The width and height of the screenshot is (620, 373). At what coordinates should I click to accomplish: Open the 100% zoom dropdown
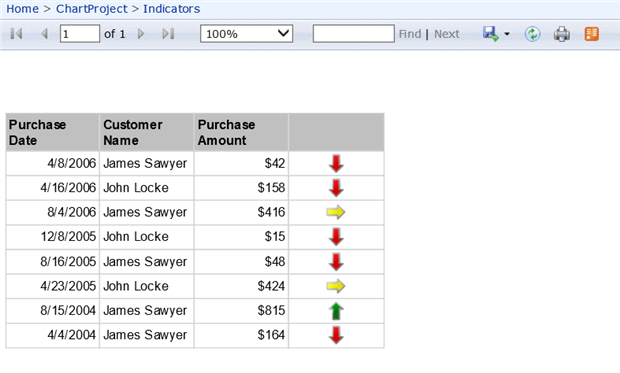coord(246,34)
